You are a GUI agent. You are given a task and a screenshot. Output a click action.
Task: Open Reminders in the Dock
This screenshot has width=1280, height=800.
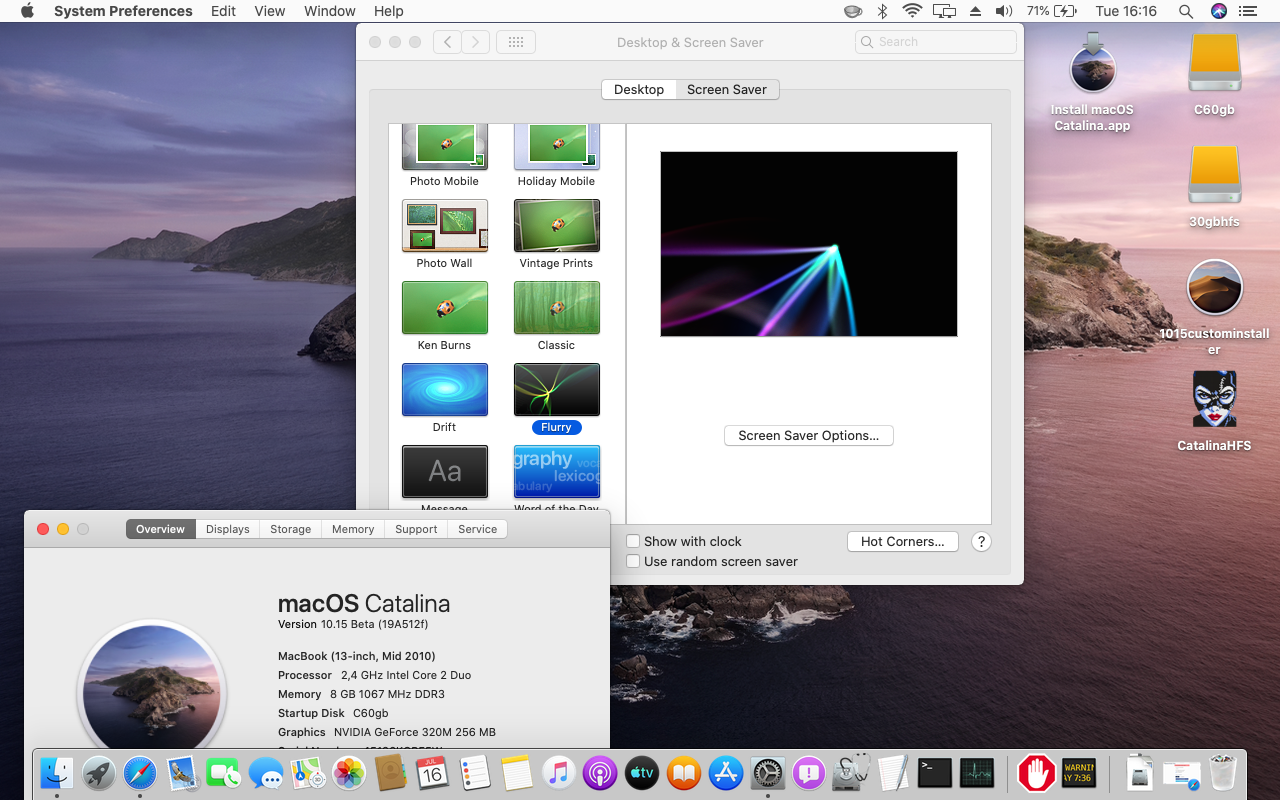coord(474,773)
